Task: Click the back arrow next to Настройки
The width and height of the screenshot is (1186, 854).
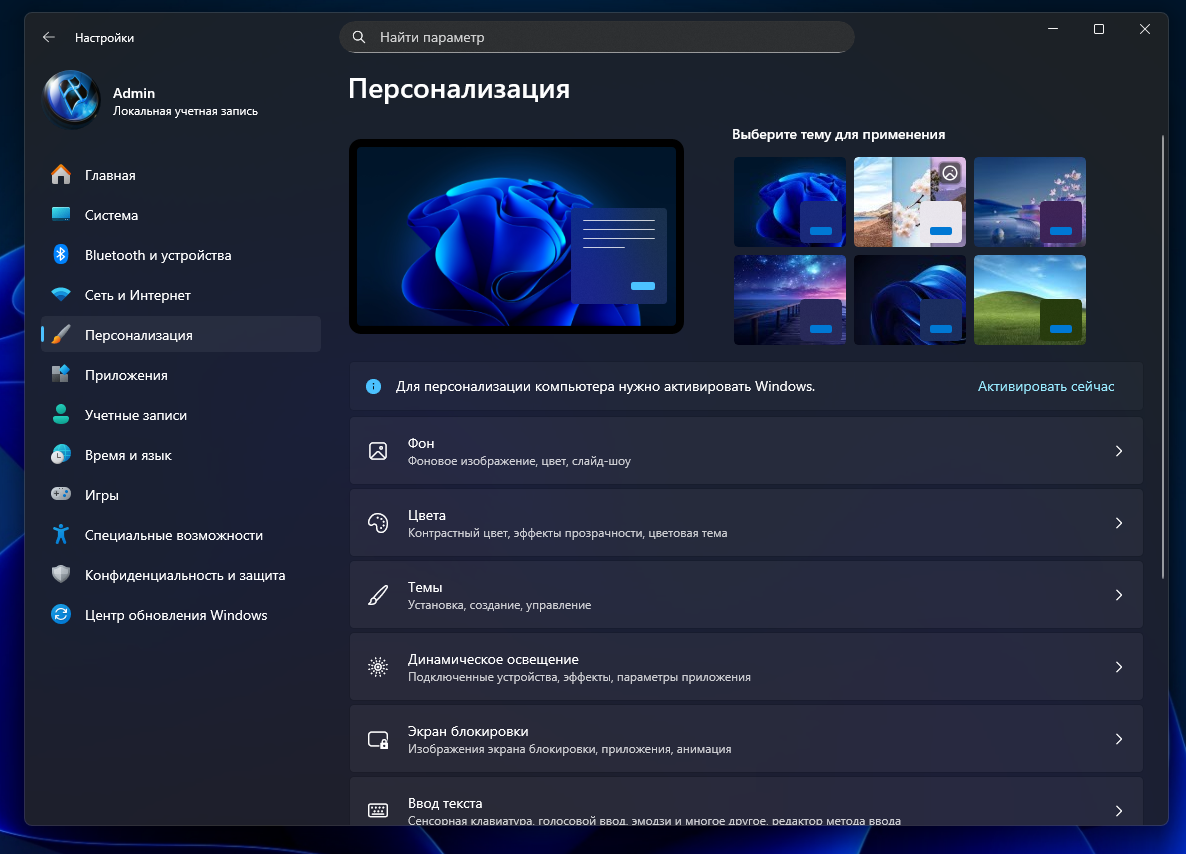Action: [x=49, y=37]
